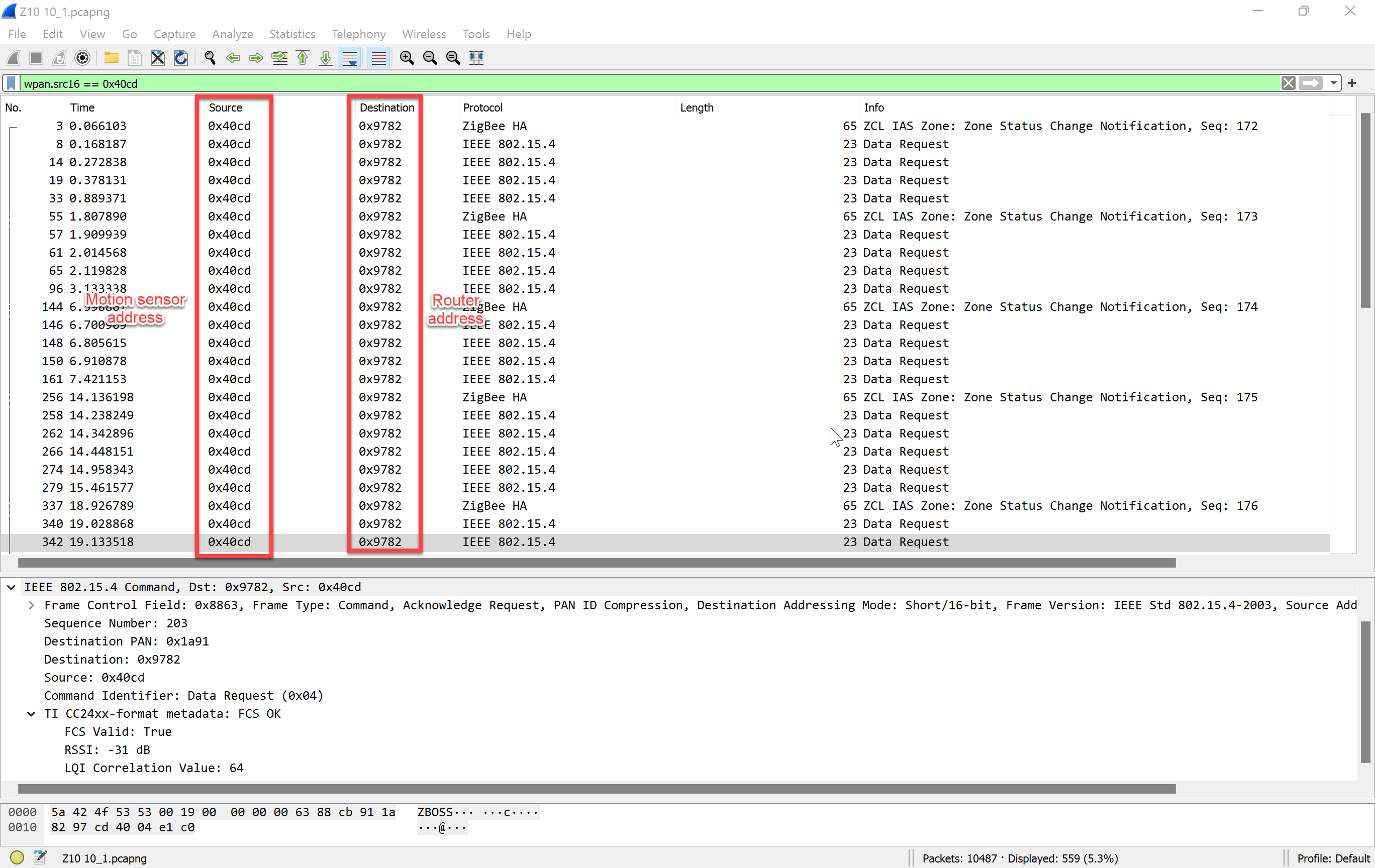Collapse the IEEE 802.15.4 Command details
The image size is (1375, 868).
coord(10,587)
